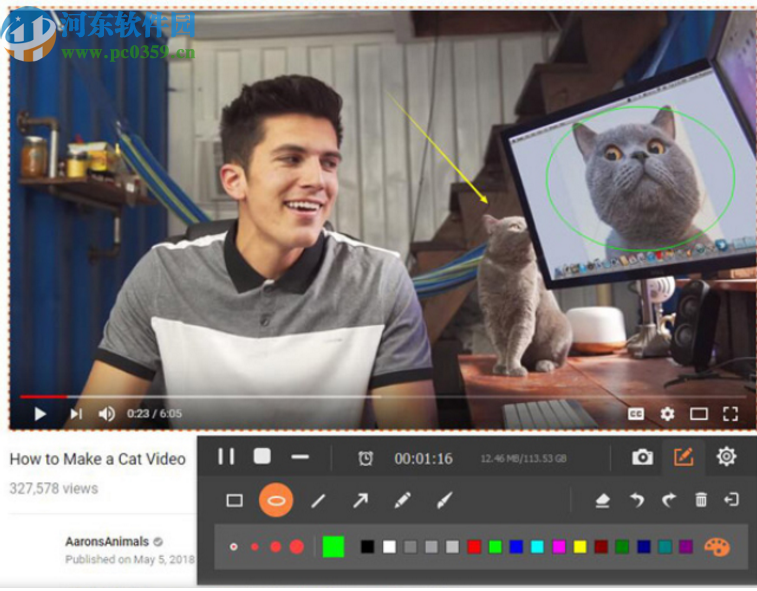757x591 pixels.
Task: Seek on the red video progress bar
Action: click(x=43, y=396)
